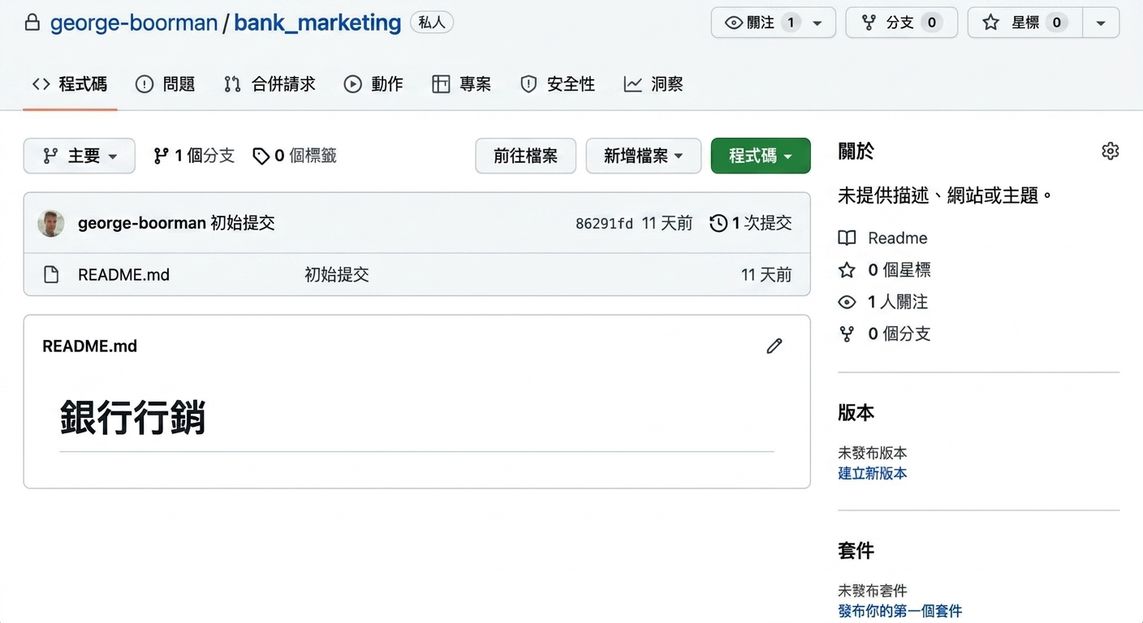Click the 版本 releases heading
This screenshot has width=1143, height=623.
(856, 413)
